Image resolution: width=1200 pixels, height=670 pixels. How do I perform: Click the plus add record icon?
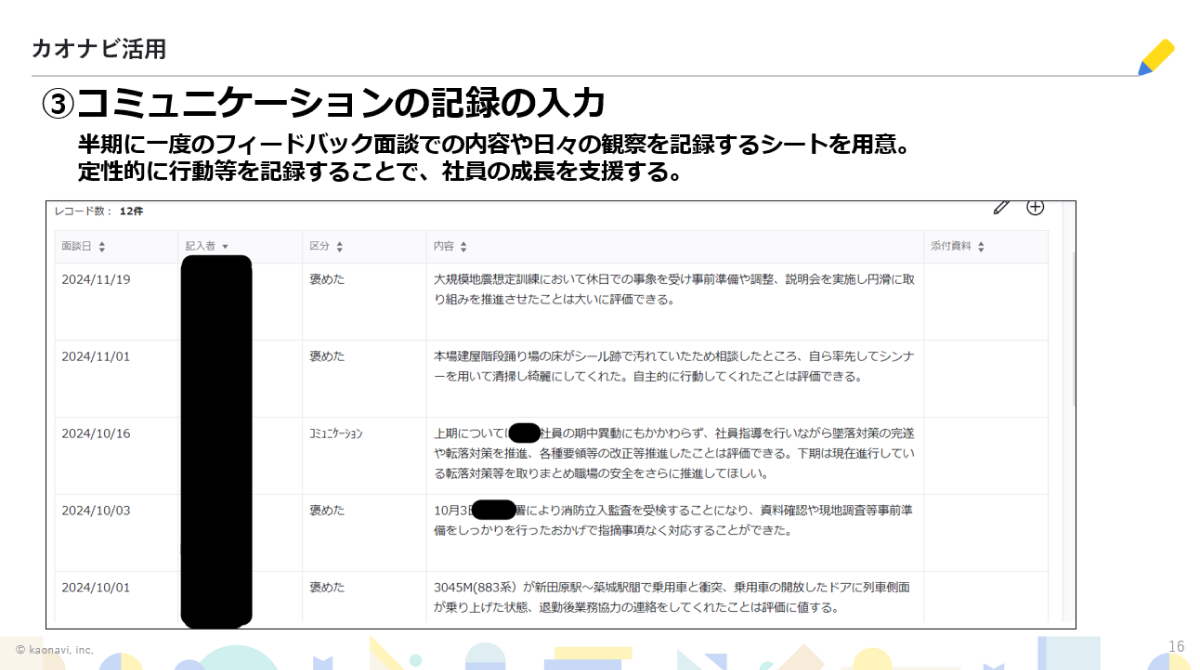pos(1035,207)
